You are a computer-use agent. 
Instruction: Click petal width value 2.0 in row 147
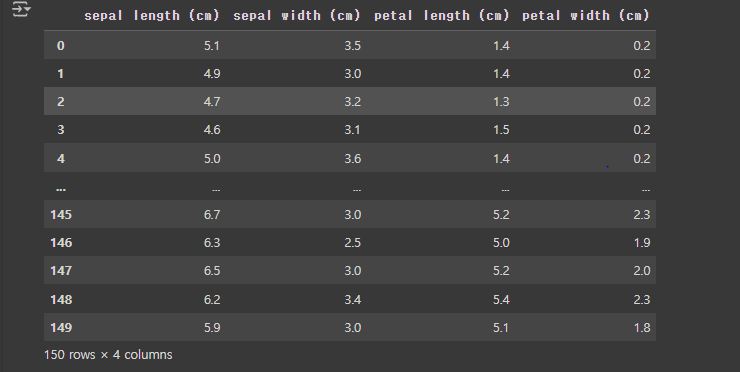(642, 271)
